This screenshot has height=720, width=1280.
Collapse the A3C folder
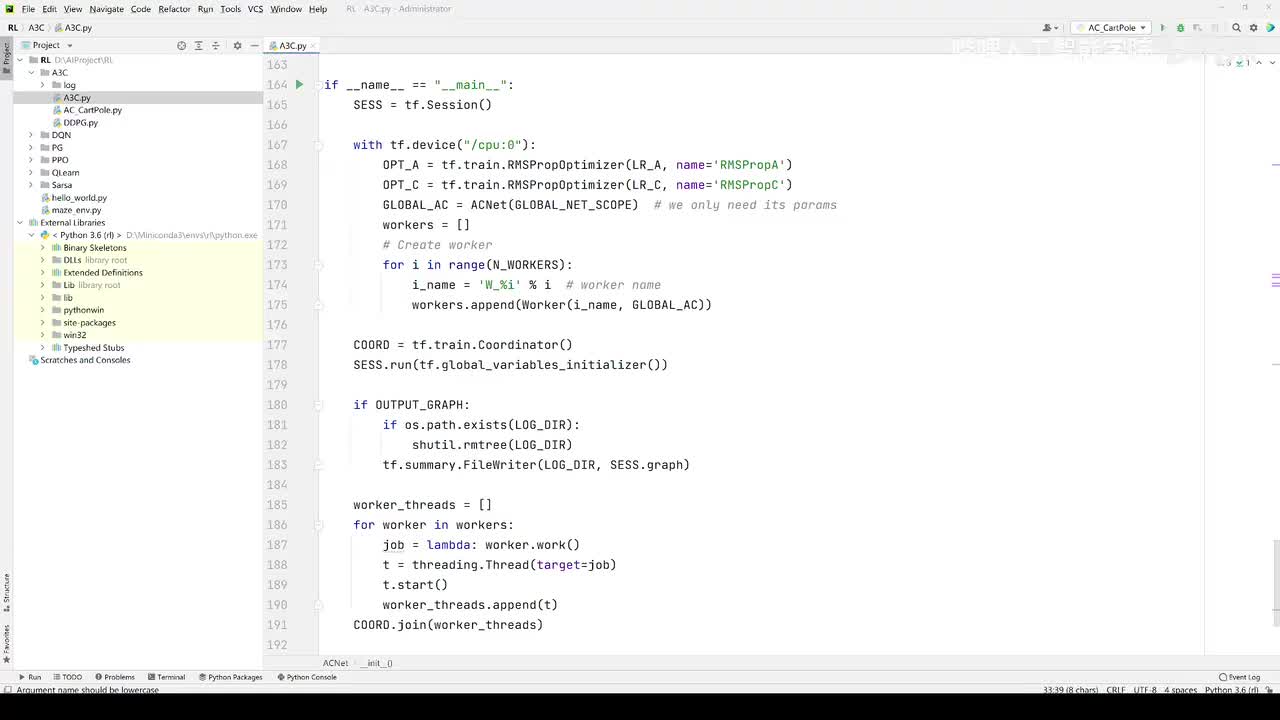click(31, 73)
